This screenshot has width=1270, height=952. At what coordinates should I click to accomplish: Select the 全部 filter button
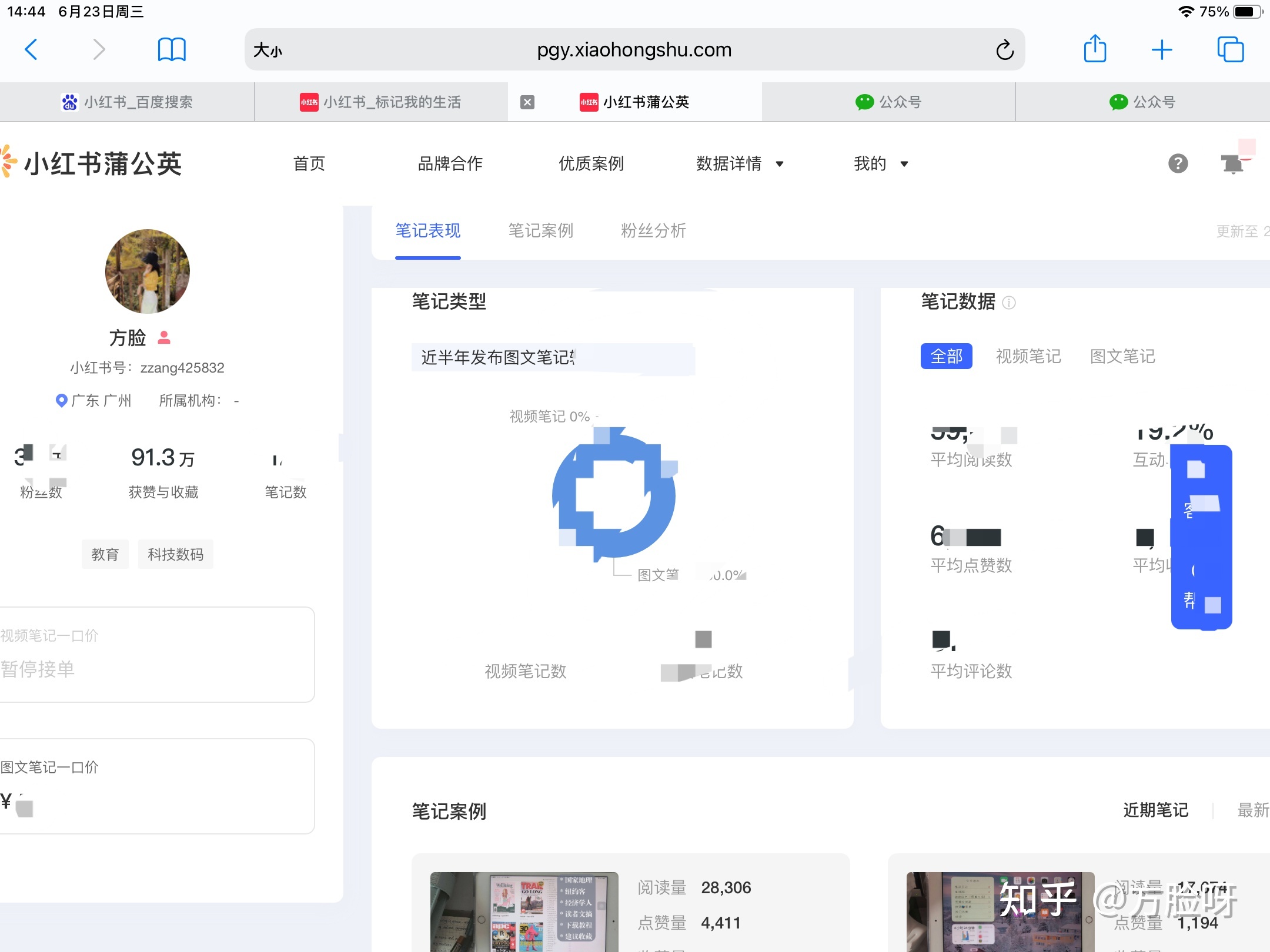tap(947, 356)
